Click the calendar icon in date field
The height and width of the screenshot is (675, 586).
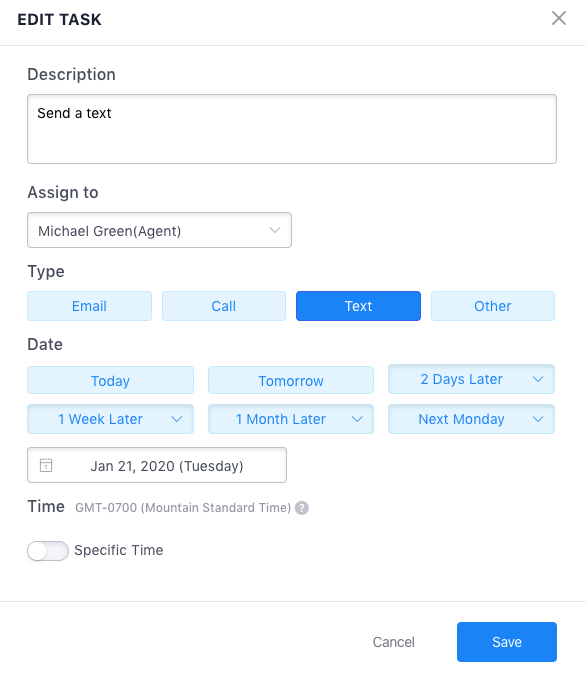pyautogui.click(x=46, y=465)
